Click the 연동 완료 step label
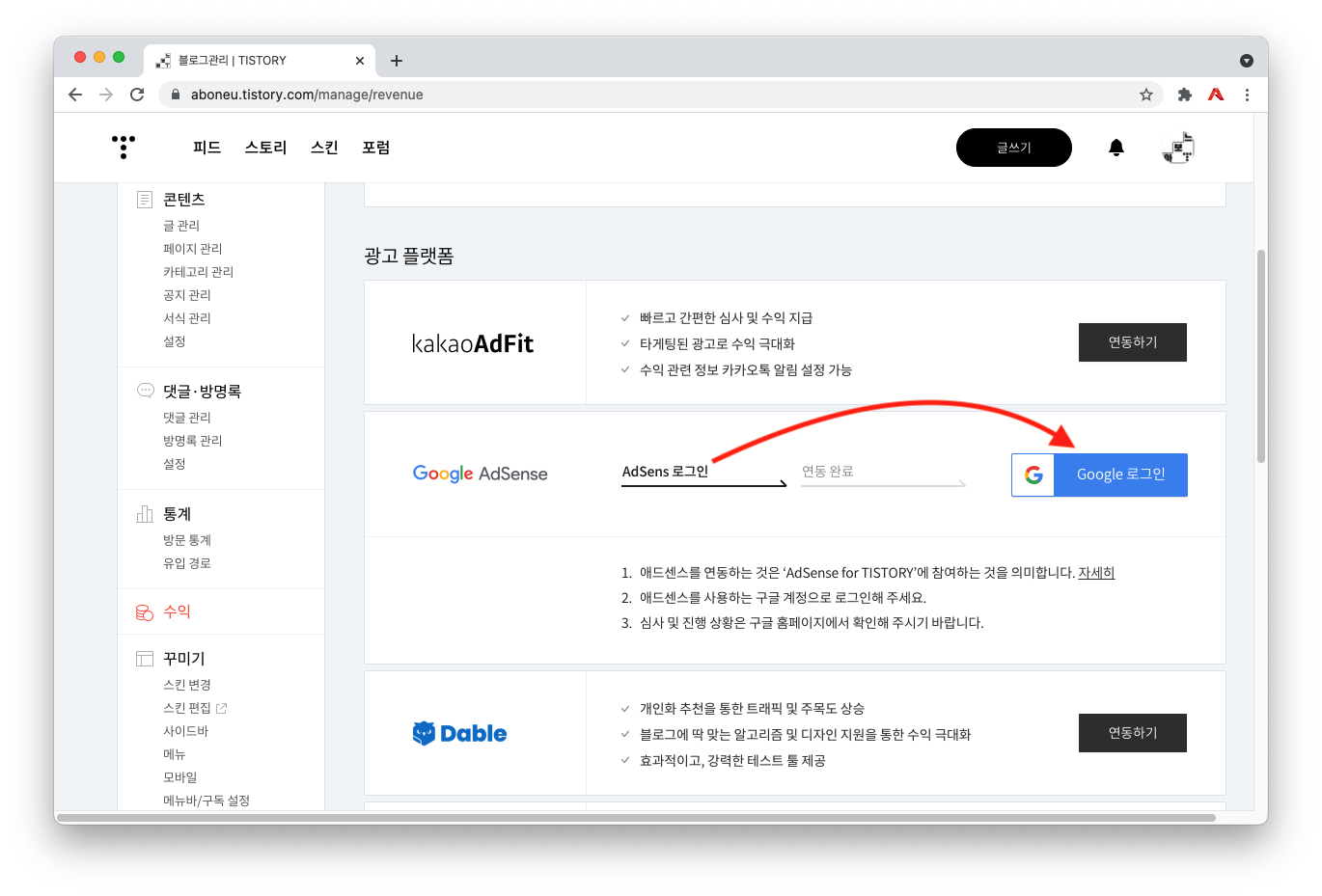Image resolution: width=1322 pixels, height=896 pixels. 828,472
